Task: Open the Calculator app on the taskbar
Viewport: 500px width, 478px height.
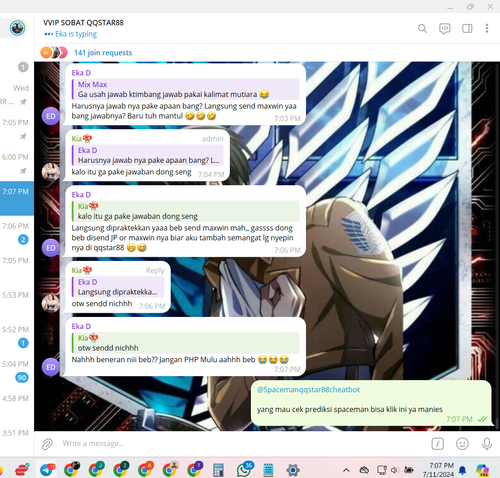Action: point(218,470)
